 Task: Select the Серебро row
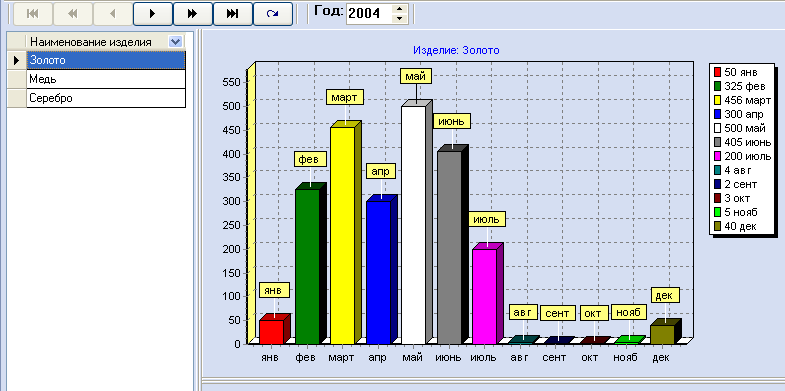point(106,98)
